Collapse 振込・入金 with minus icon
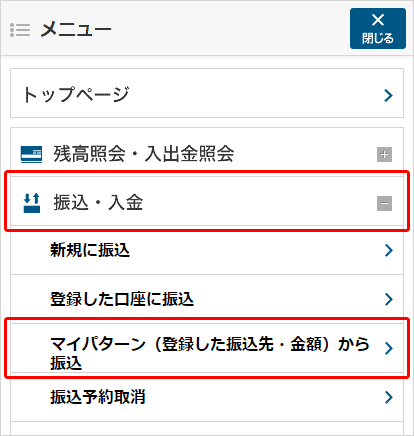 384,203
